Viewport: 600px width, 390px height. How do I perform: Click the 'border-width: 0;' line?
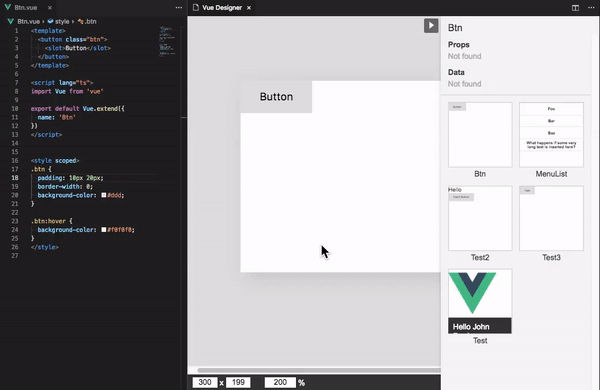click(65, 186)
